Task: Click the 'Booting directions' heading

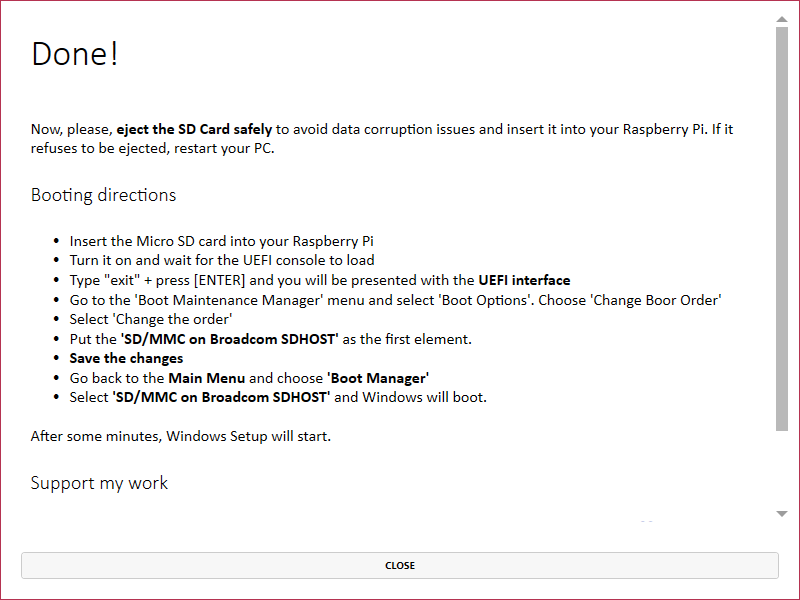Action: [103, 195]
